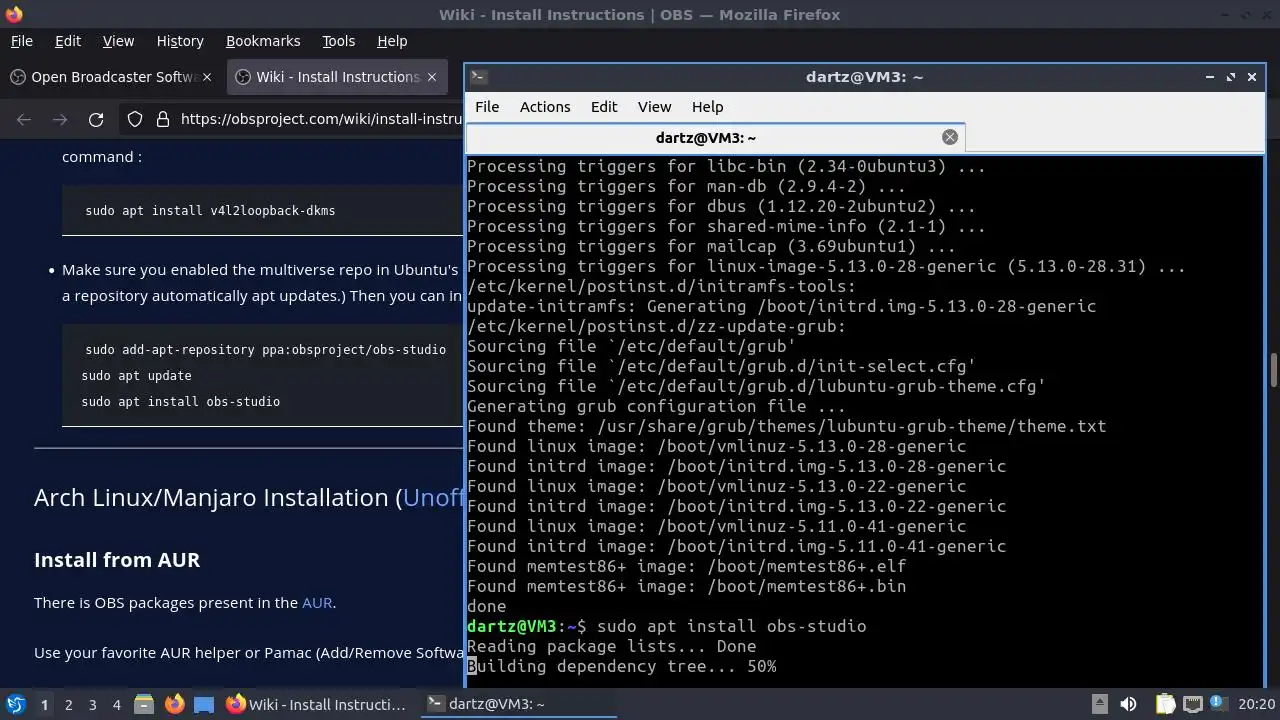Switch to virtual desktop 2
The height and width of the screenshot is (720, 1280).
[x=69, y=705]
